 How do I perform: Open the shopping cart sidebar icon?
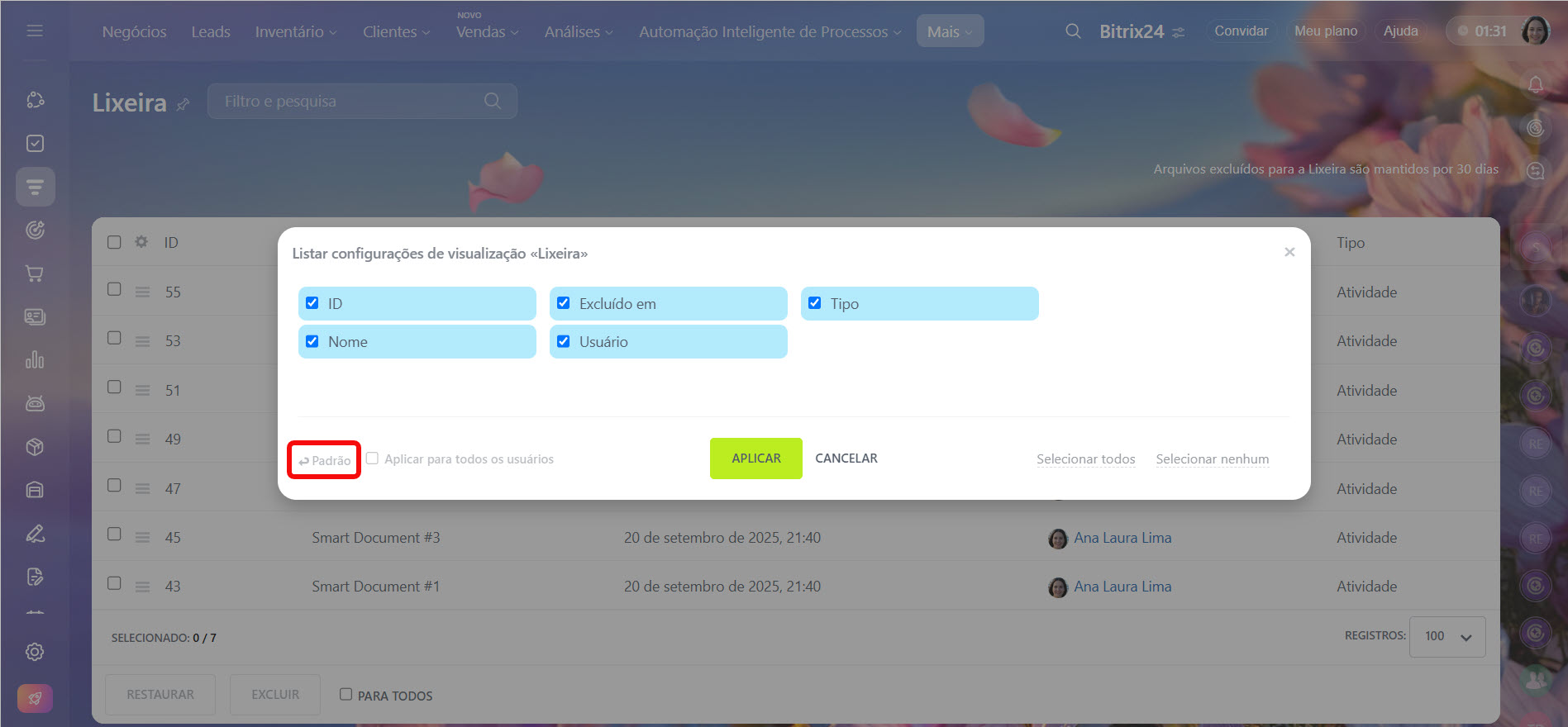pyautogui.click(x=35, y=273)
